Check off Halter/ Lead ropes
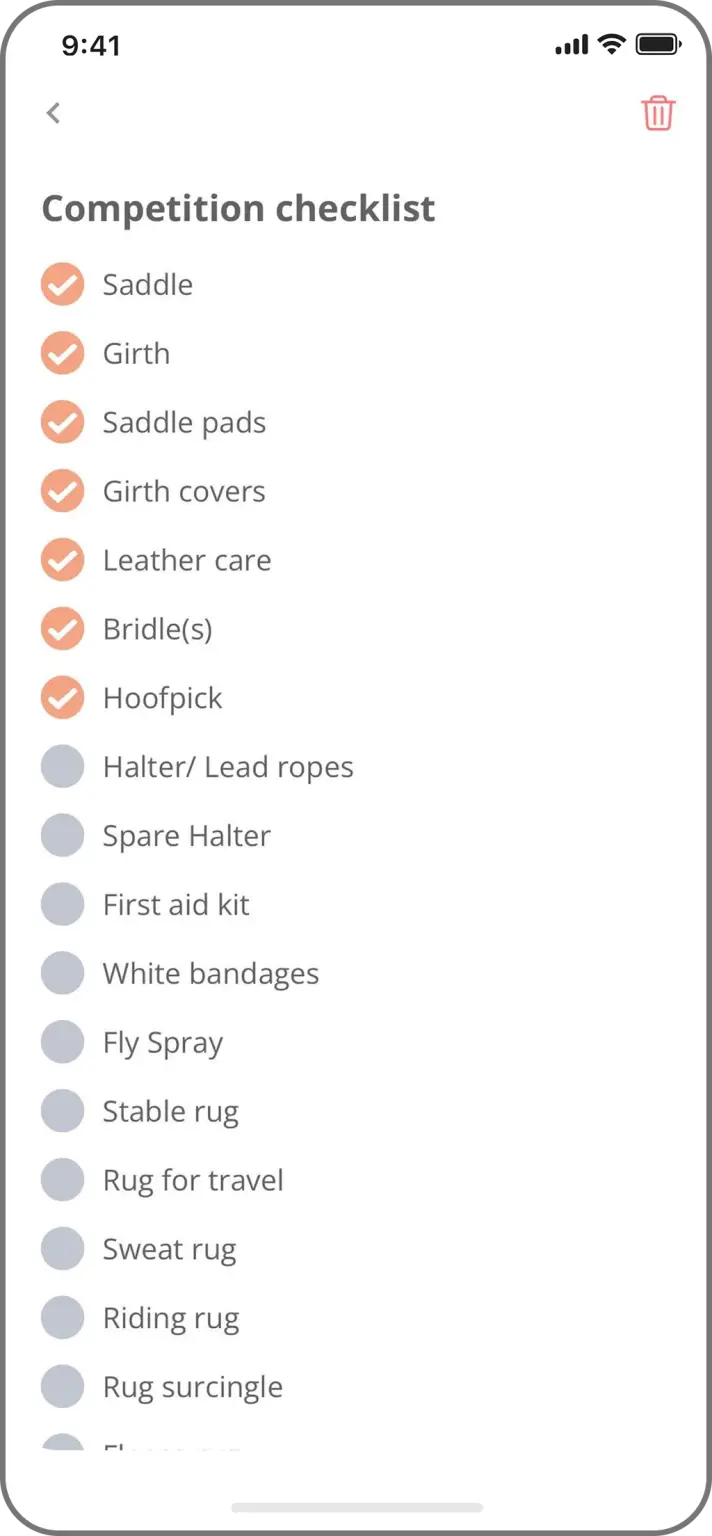 tap(62, 767)
